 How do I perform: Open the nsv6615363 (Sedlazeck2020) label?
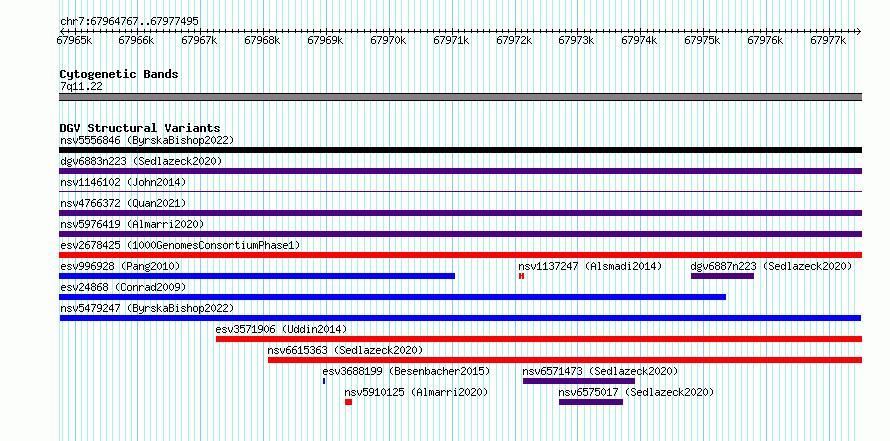point(345,350)
